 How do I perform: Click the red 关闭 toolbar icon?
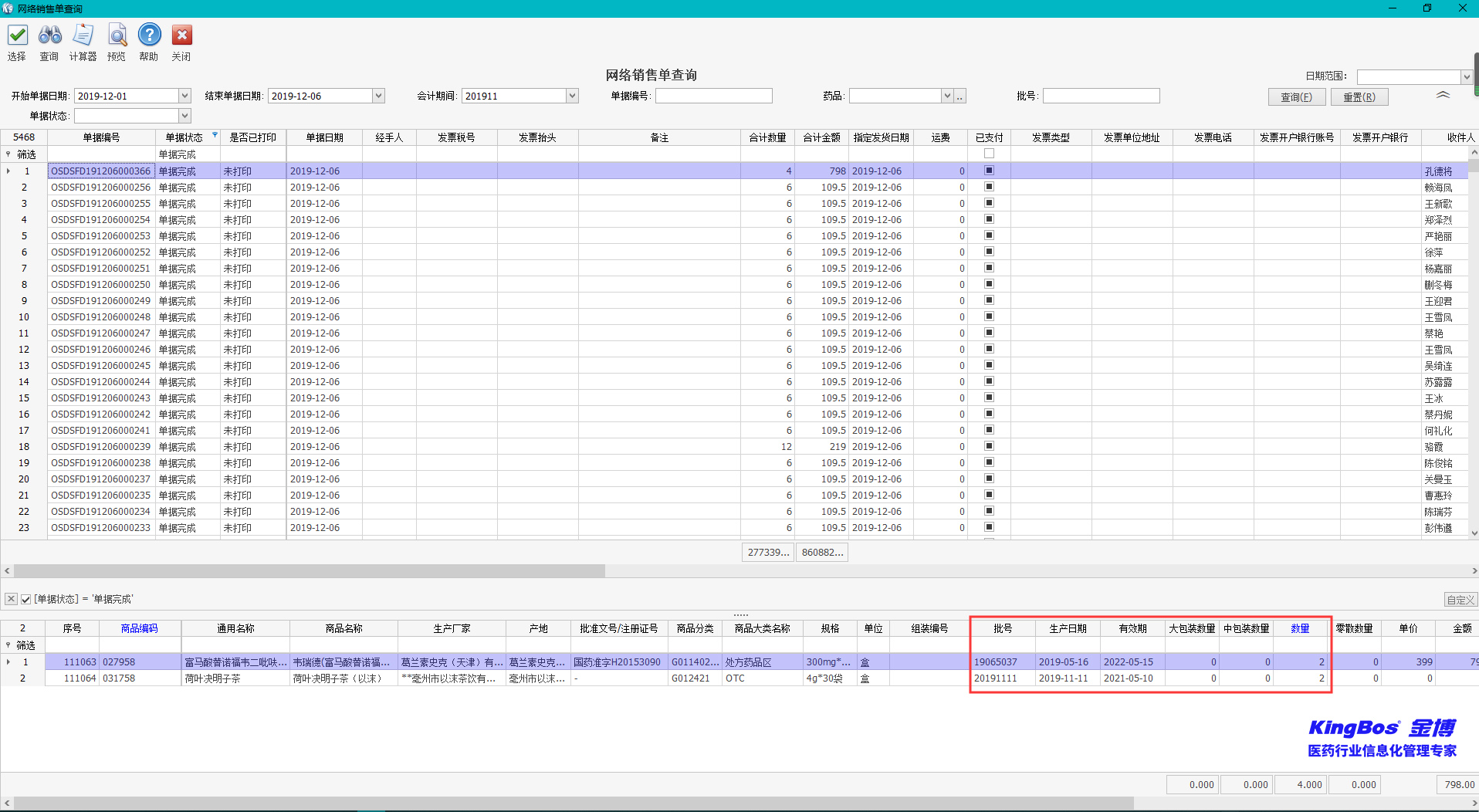click(181, 36)
